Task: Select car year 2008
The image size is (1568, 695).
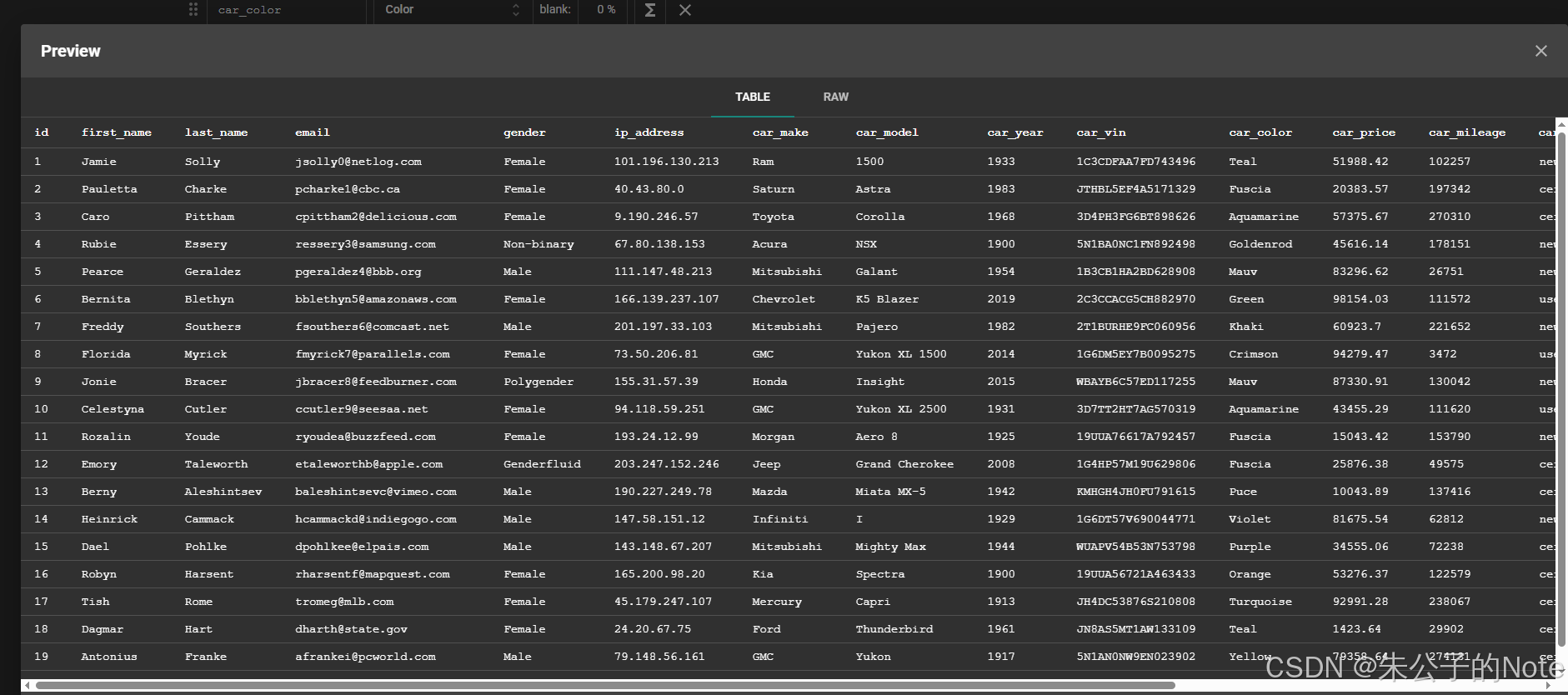Action: coord(1001,464)
